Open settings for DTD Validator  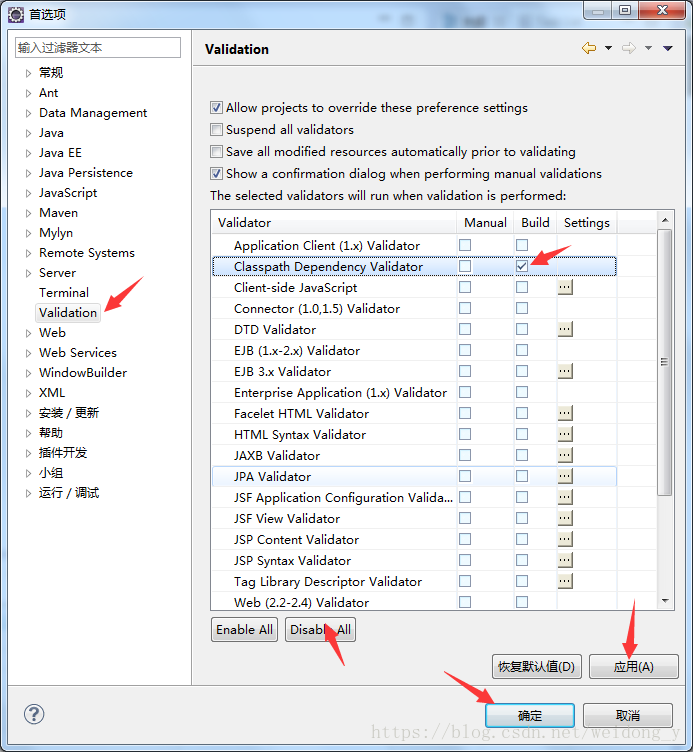565,329
